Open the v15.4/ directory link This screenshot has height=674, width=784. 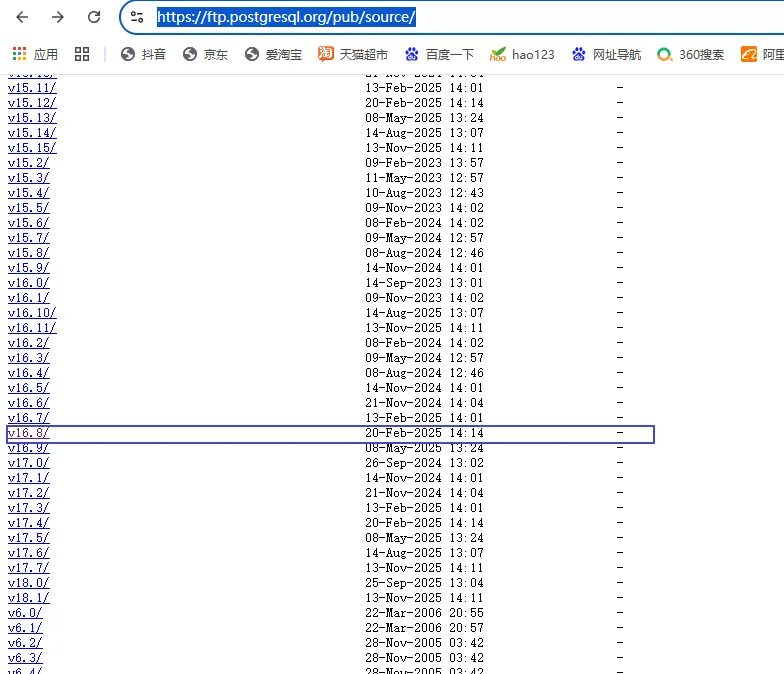tap(28, 193)
